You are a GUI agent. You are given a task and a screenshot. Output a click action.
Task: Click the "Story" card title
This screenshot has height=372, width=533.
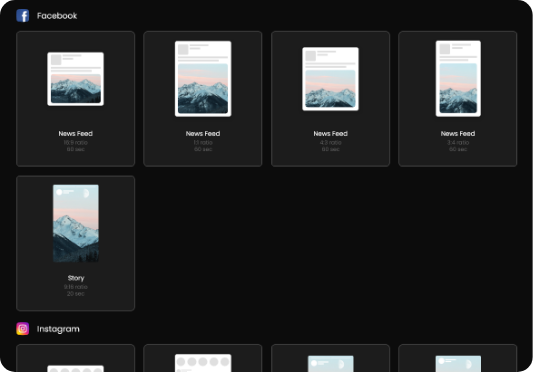click(x=76, y=278)
